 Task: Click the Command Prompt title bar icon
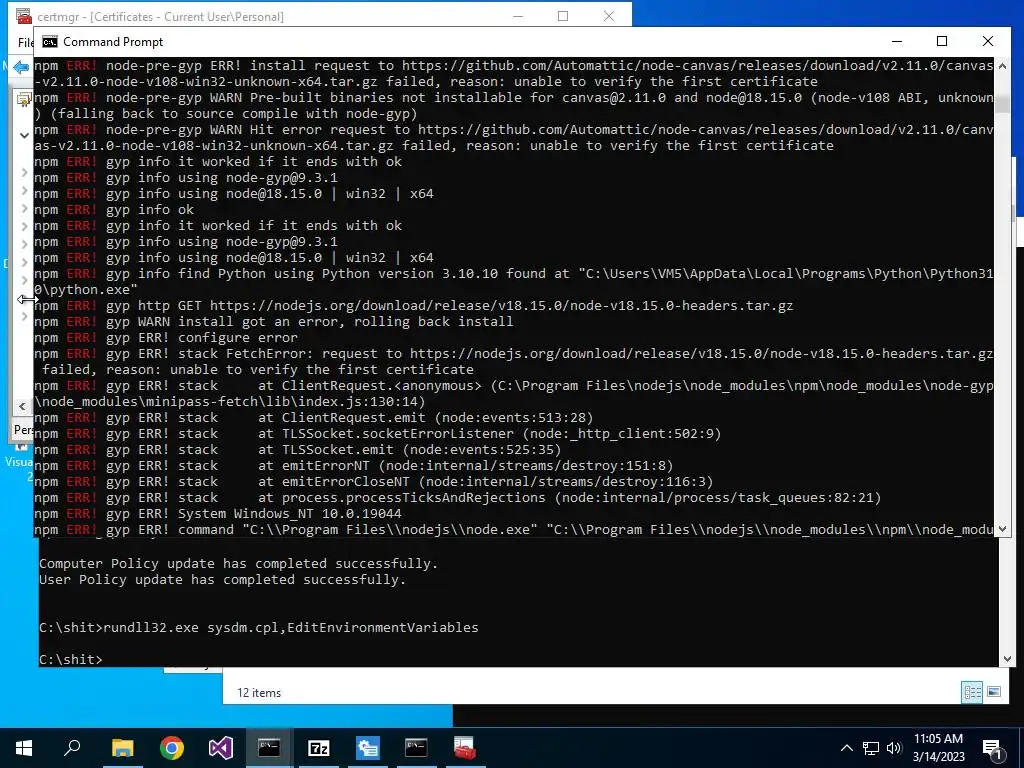tap(50, 42)
